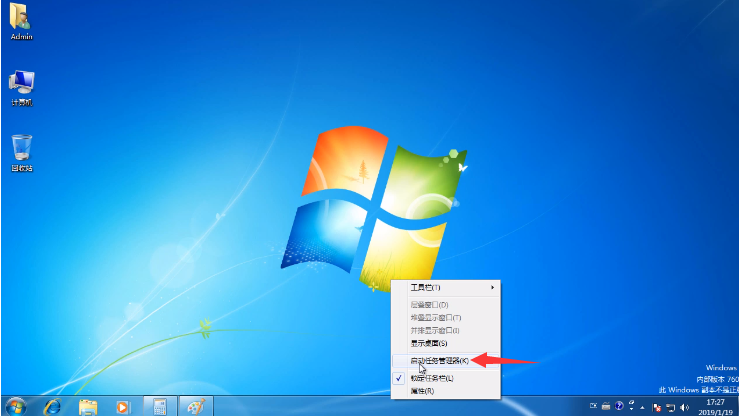Image resolution: width=739 pixels, height=416 pixels.
Task: Open the volume speaker tray icon
Action: pyautogui.click(x=684, y=408)
